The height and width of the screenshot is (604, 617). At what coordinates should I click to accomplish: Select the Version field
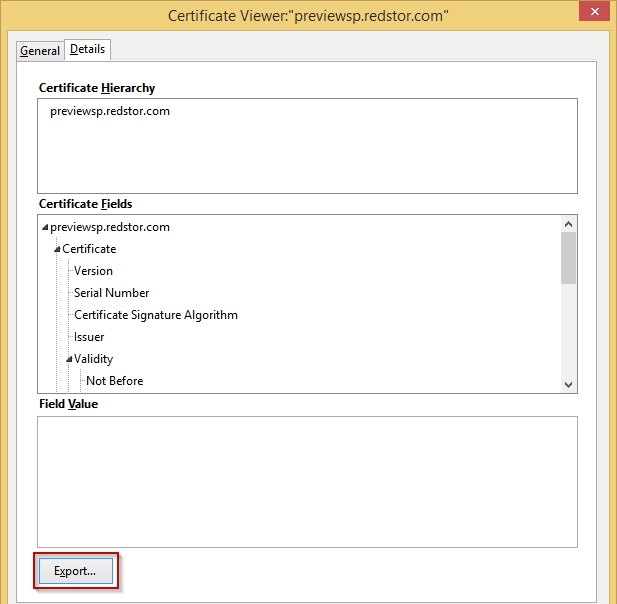[x=93, y=271]
